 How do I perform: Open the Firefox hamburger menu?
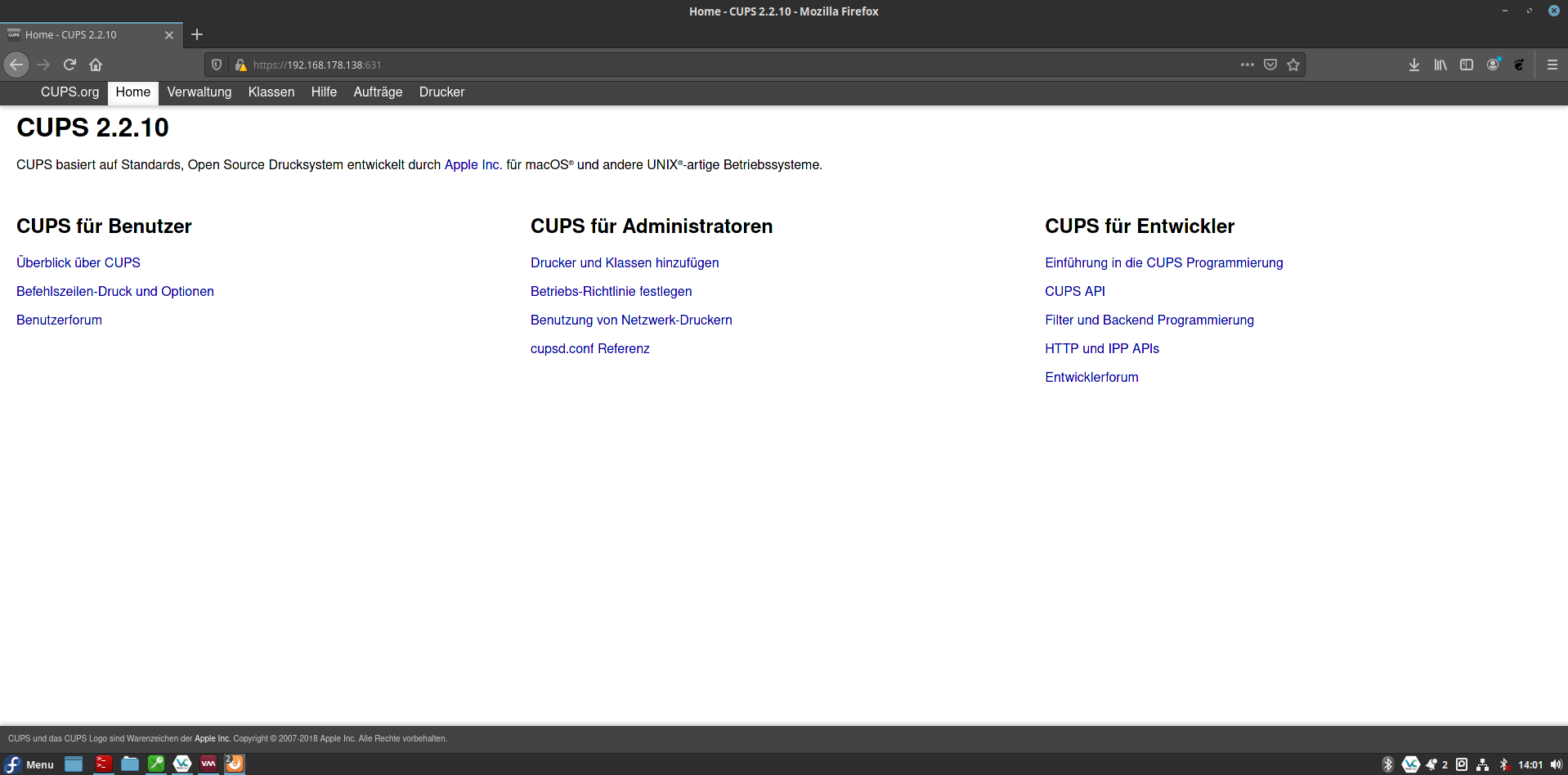(x=1552, y=65)
